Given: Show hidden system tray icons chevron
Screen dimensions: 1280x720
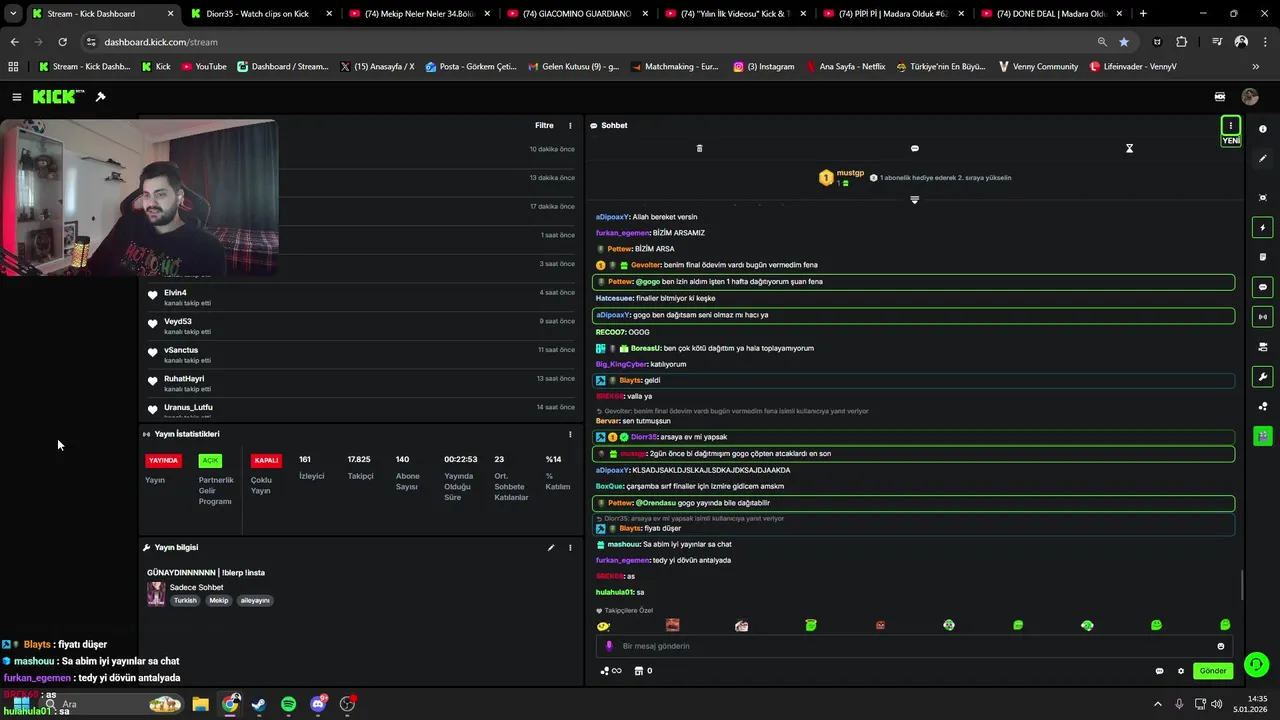Looking at the screenshot, I should point(1158,704).
